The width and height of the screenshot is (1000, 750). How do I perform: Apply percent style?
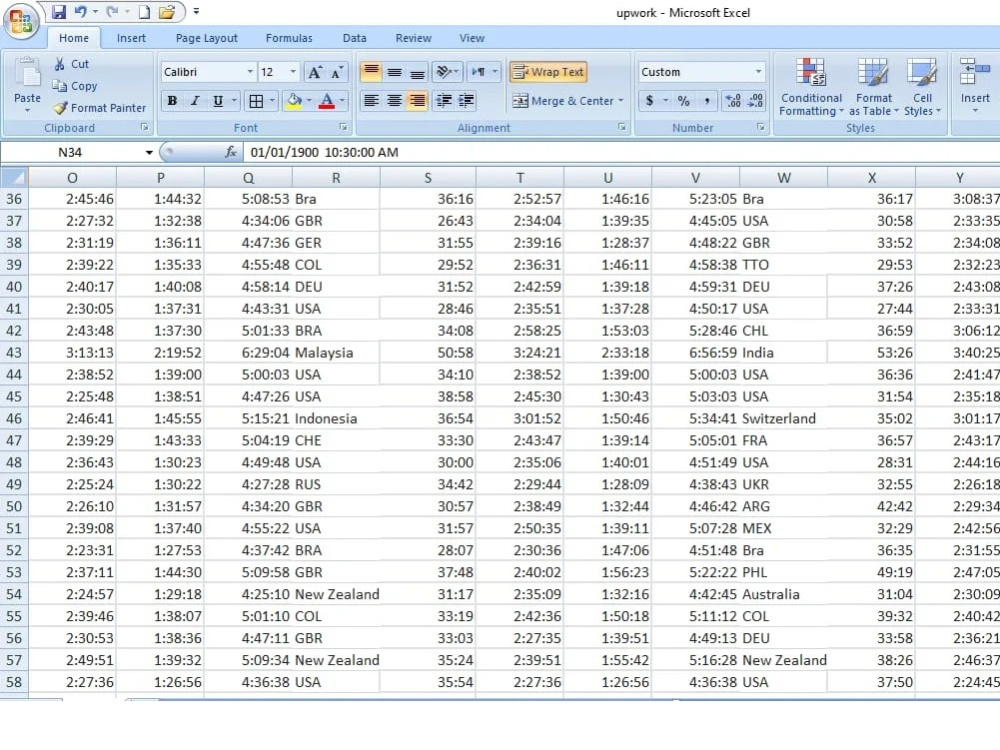pos(684,101)
